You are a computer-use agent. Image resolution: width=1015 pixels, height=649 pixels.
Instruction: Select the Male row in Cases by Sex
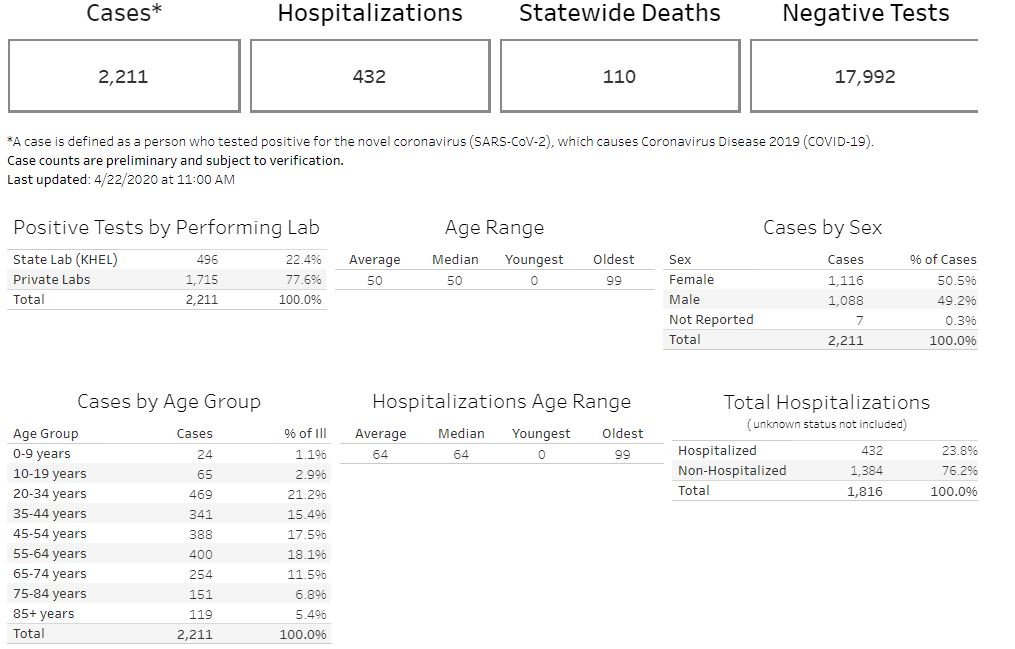tap(684, 299)
